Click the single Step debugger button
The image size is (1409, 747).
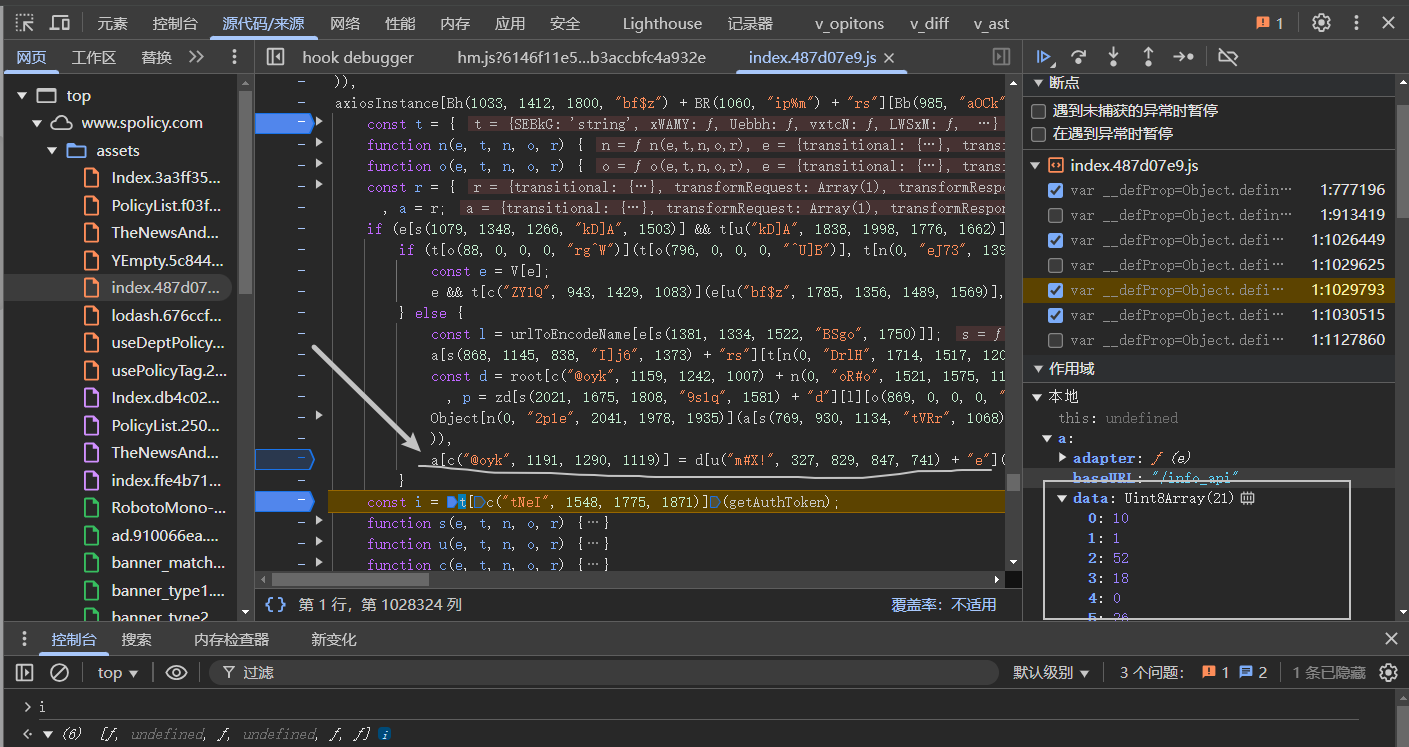[x=1184, y=57]
